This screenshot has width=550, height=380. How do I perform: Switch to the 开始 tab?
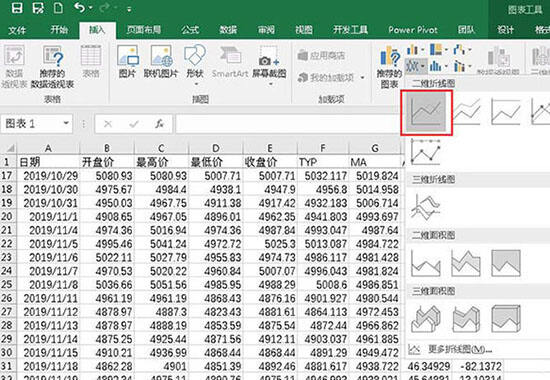tap(59, 29)
